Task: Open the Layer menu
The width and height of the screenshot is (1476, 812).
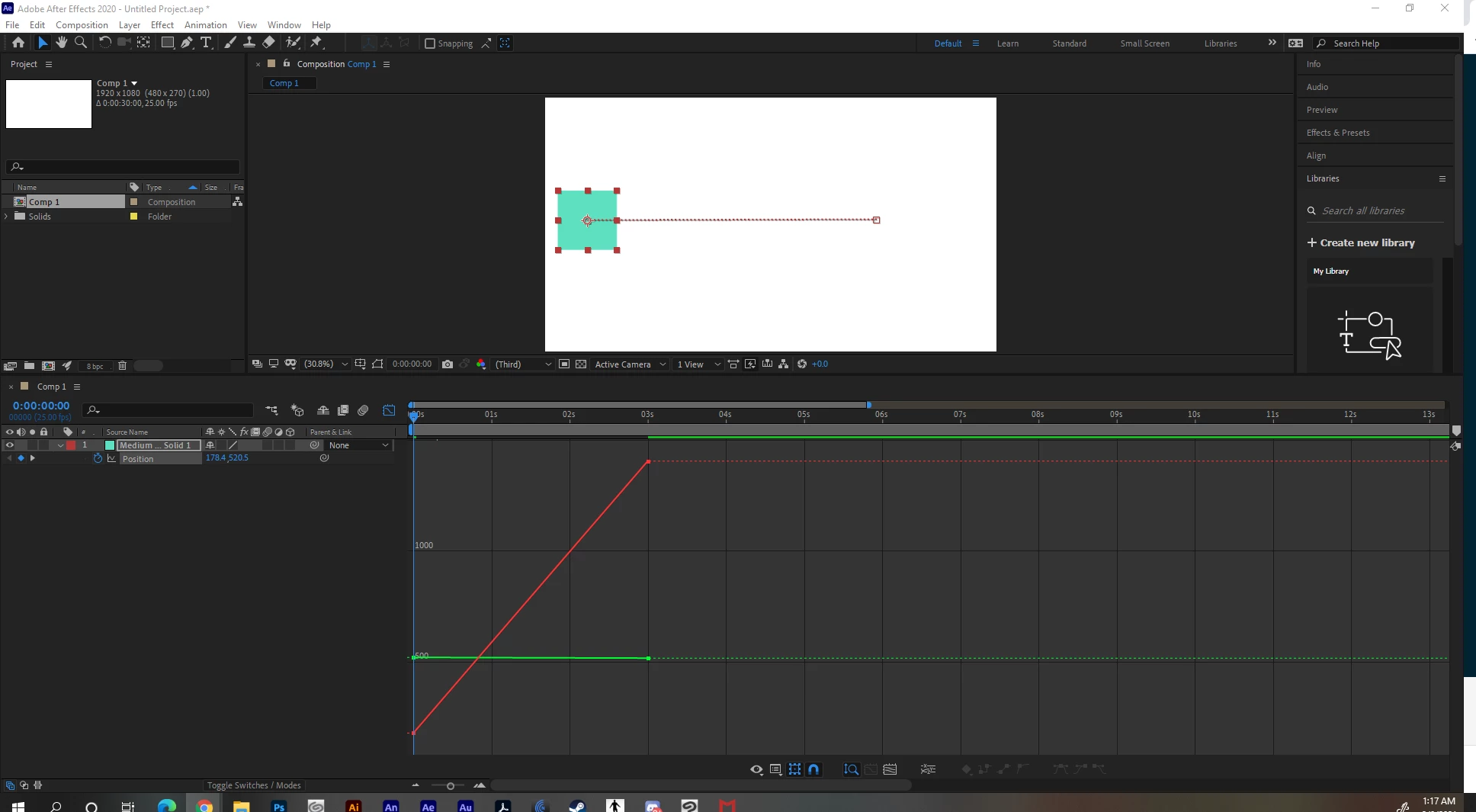Action: 130,24
